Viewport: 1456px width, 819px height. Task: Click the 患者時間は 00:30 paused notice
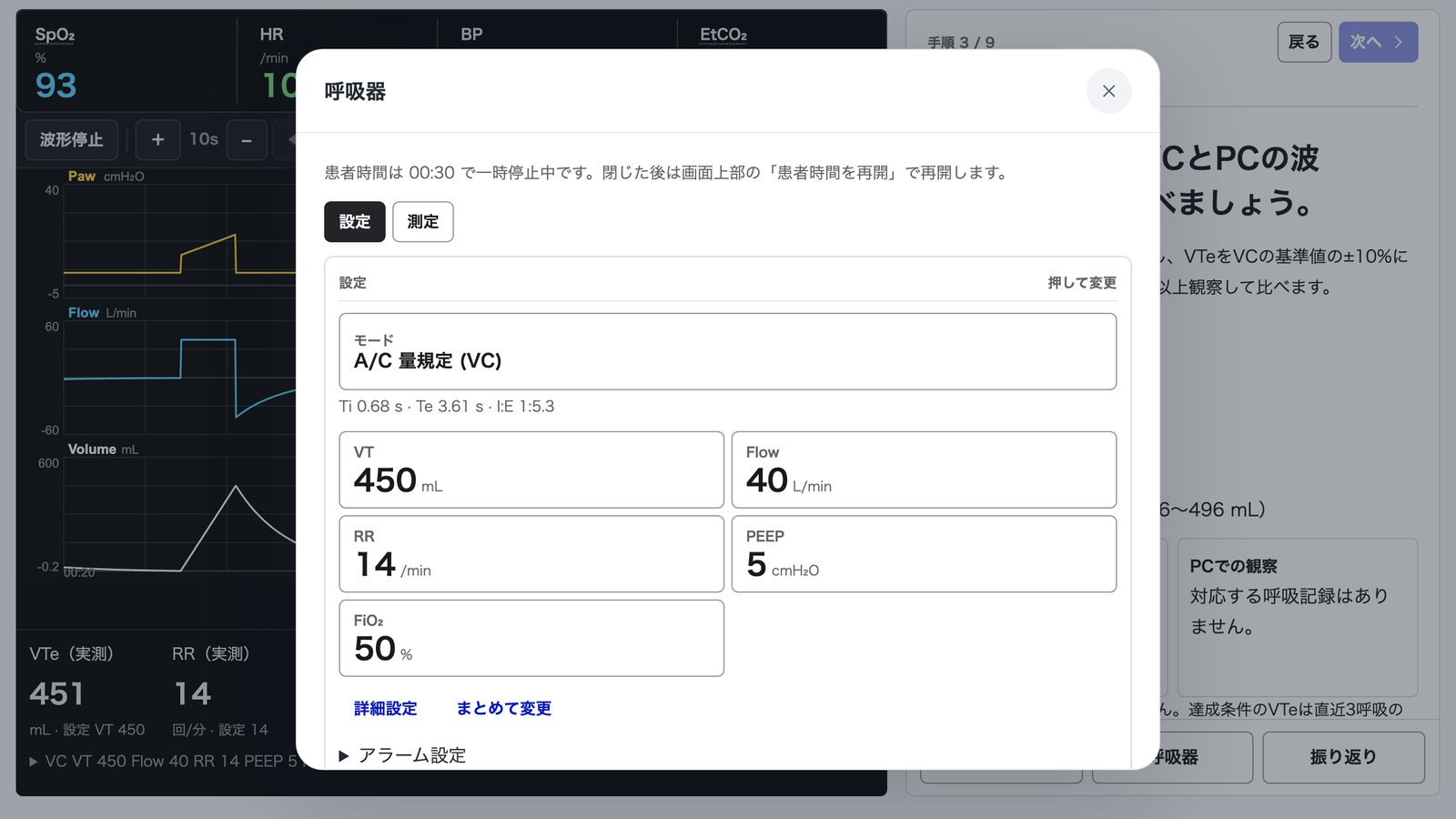click(667, 173)
